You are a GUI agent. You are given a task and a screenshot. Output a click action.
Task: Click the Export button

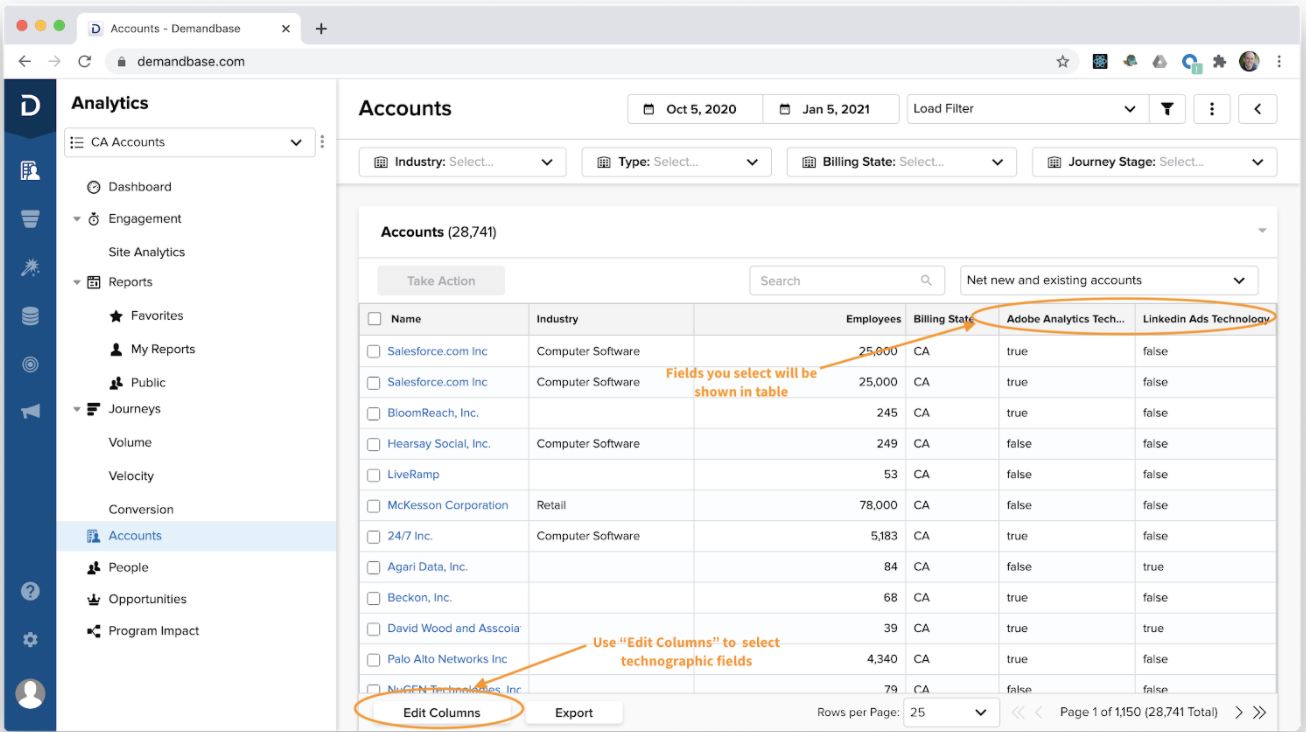point(574,713)
